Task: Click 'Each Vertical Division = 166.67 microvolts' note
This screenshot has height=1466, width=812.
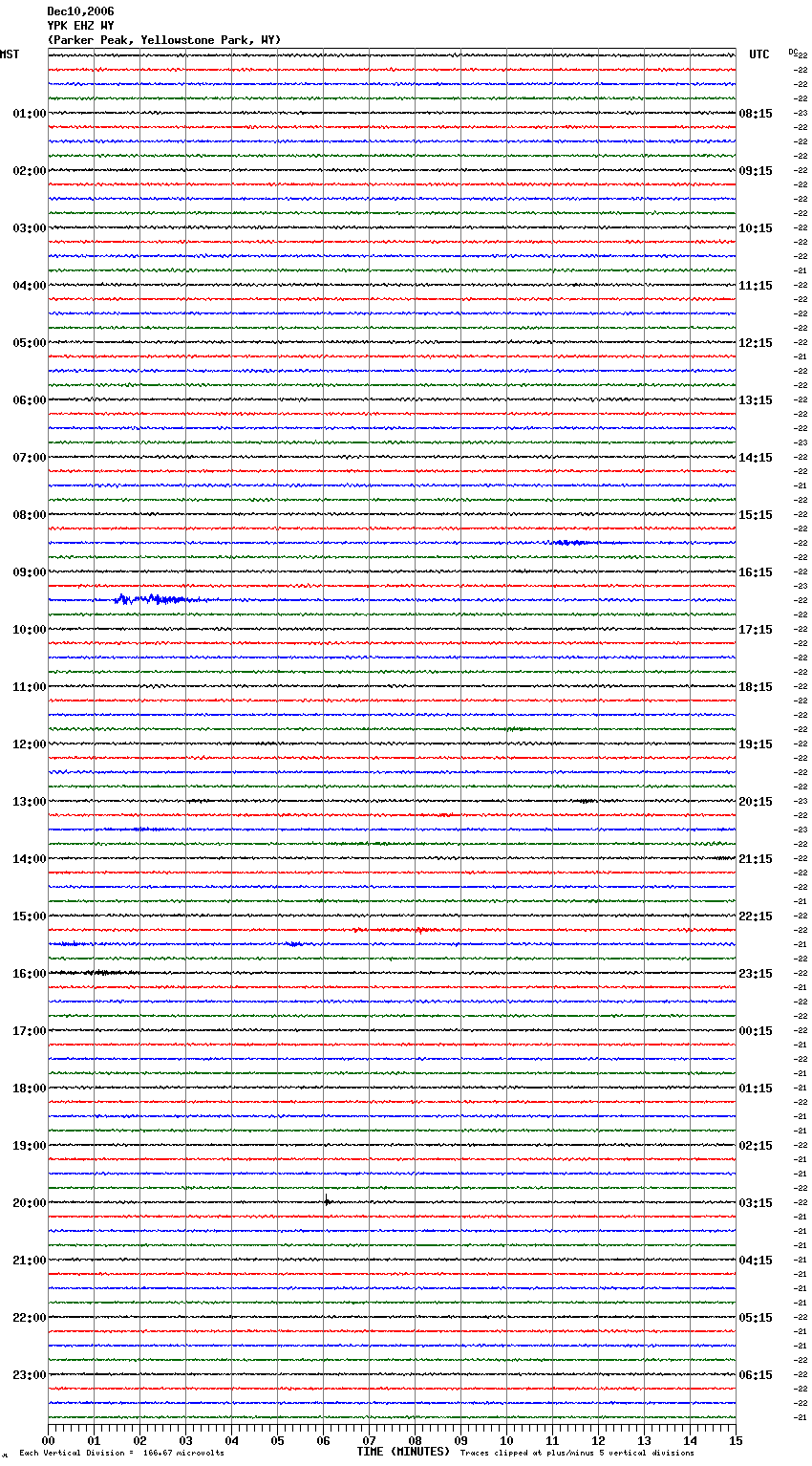Action: 121,1454
